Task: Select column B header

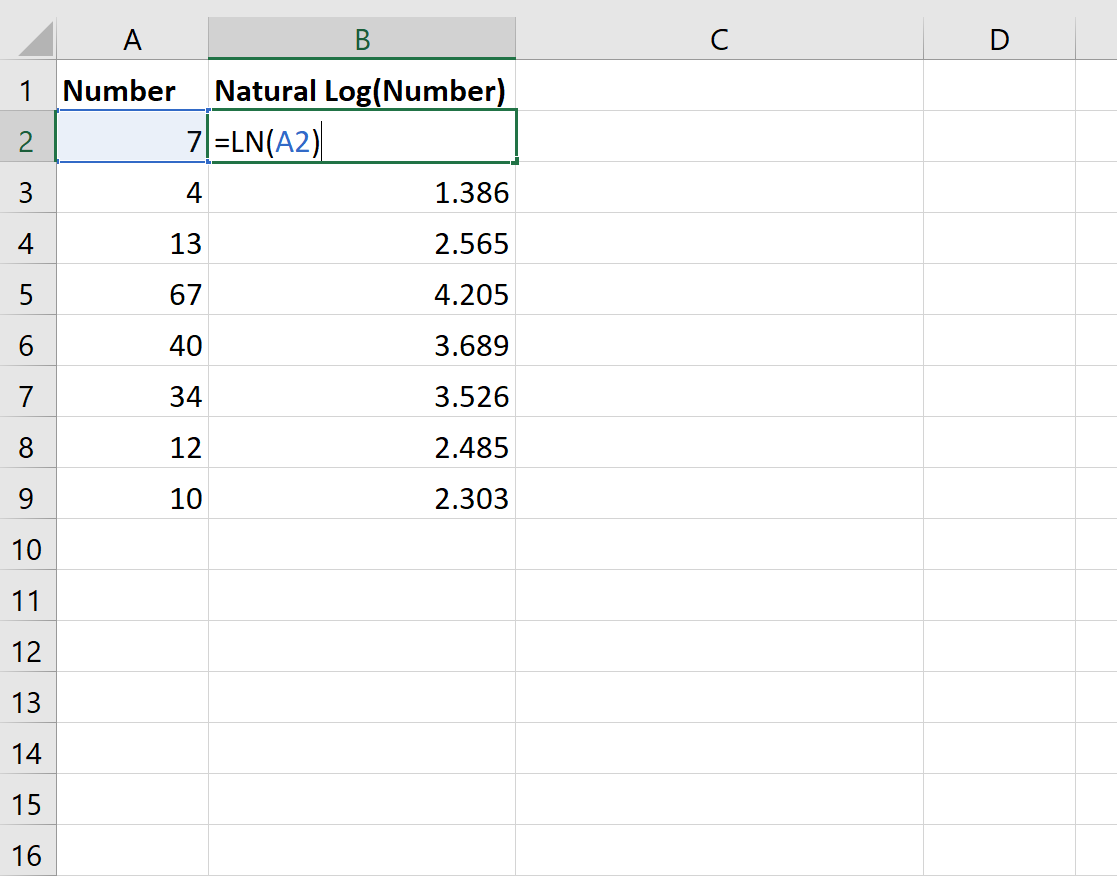Action: pyautogui.click(x=362, y=39)
